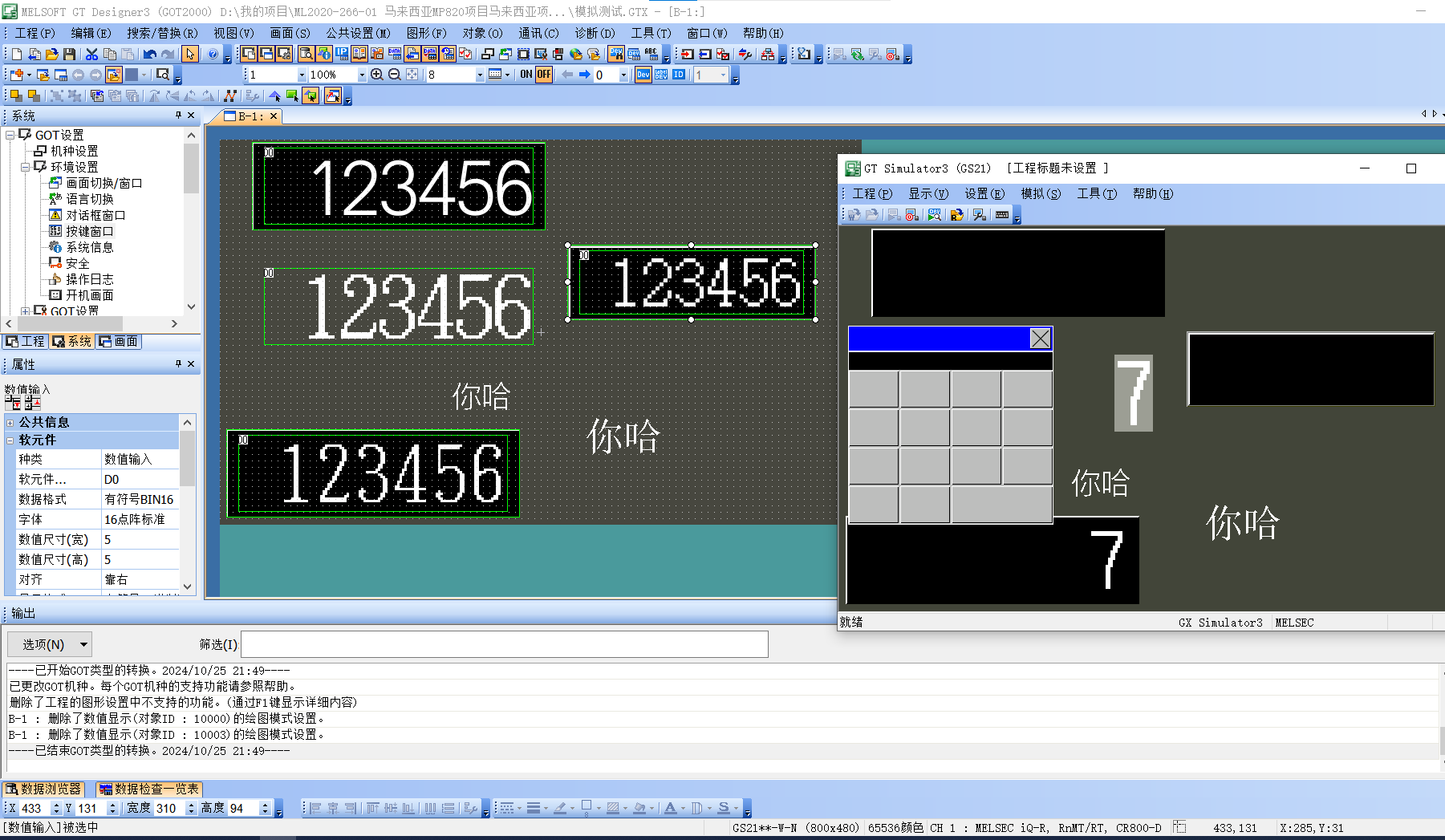Screen dimensions: 1445x840
Task: Open the 公共设置(M) menu
Action: (x=358, y=33)
